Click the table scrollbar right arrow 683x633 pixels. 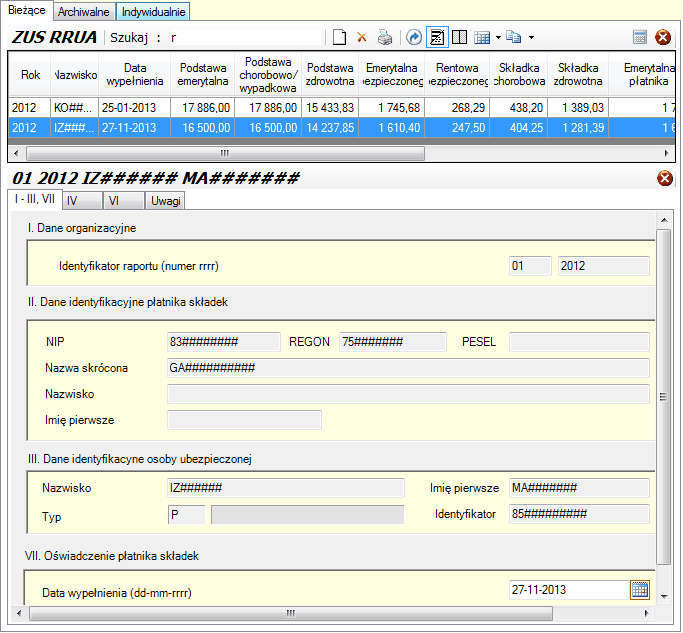click(666, 153)
